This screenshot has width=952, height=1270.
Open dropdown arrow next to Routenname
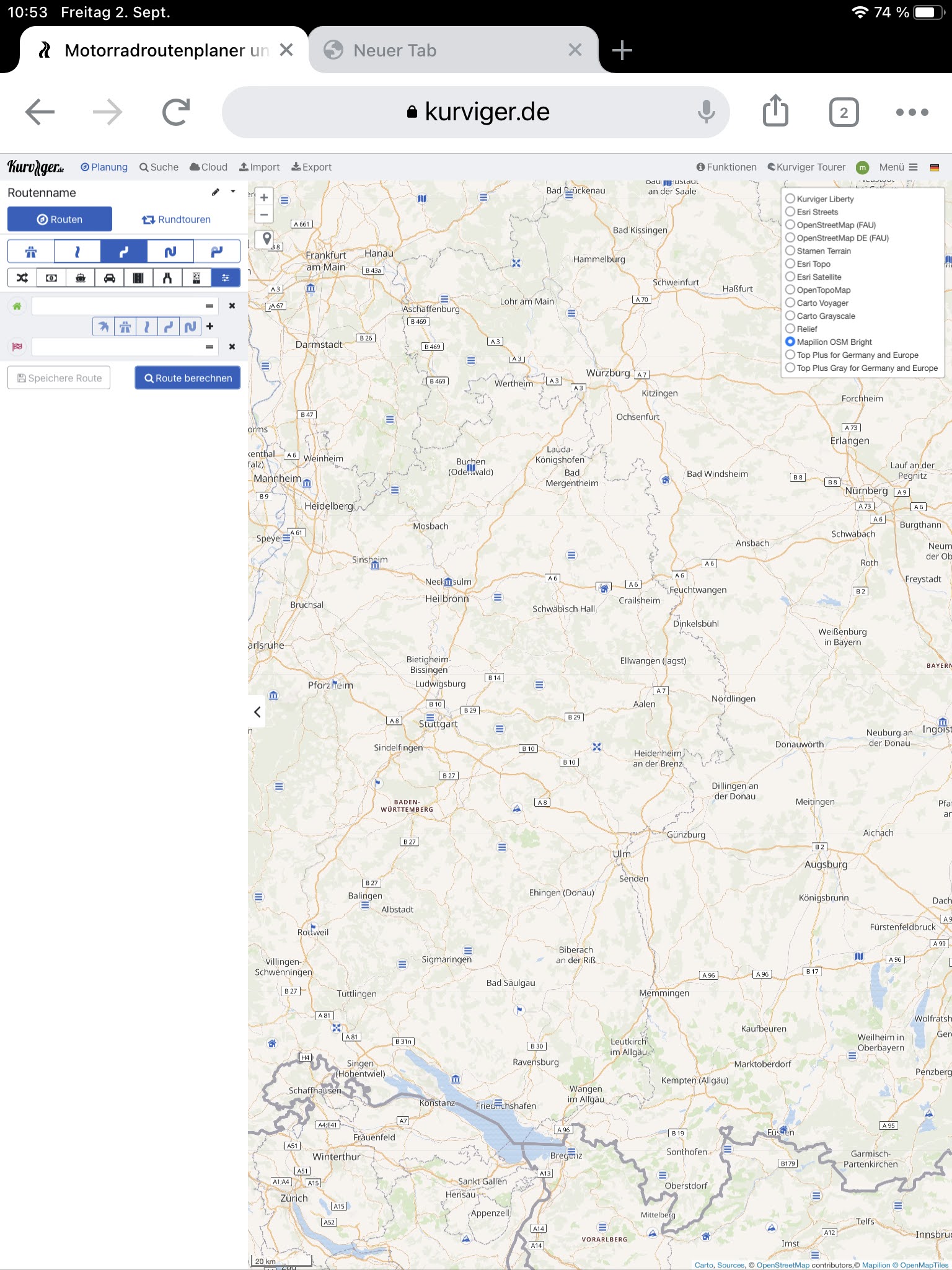pos(233,192)
